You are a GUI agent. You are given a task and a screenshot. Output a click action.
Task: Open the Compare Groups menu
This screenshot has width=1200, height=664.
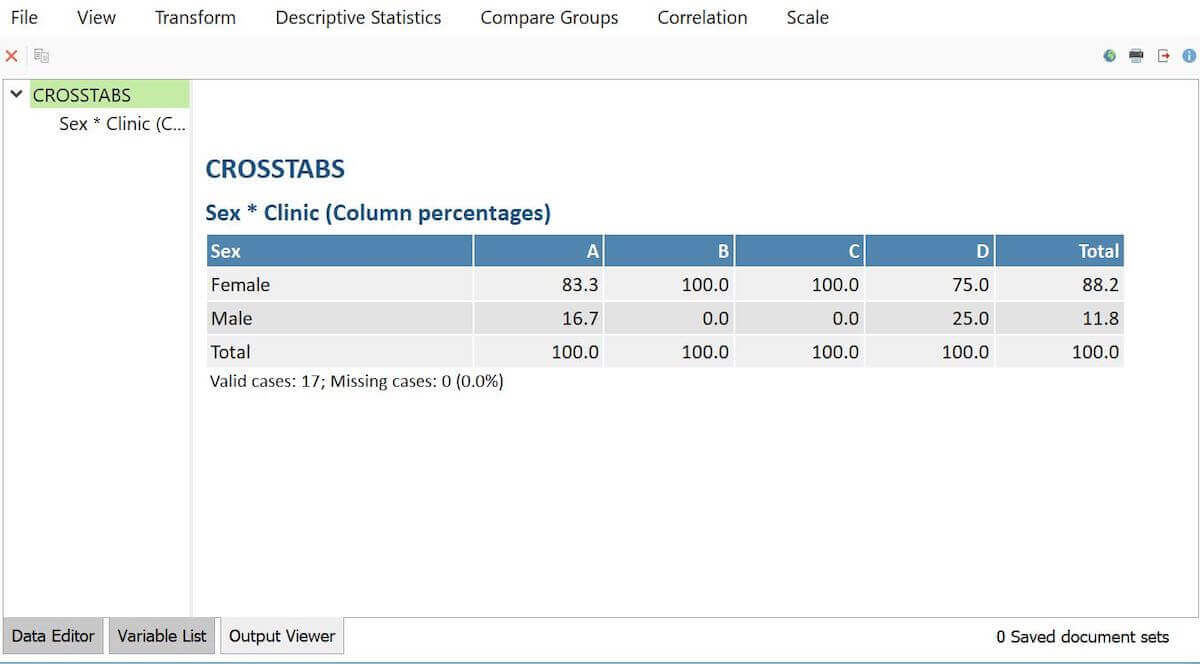click(549, 18)
